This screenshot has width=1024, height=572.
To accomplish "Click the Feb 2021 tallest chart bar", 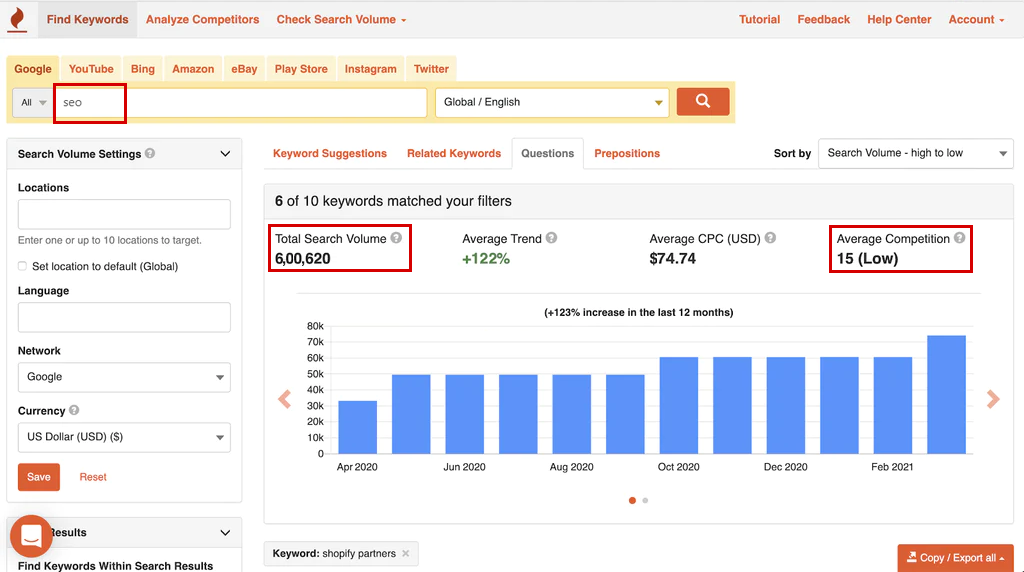I will click(x=946, y=394).
